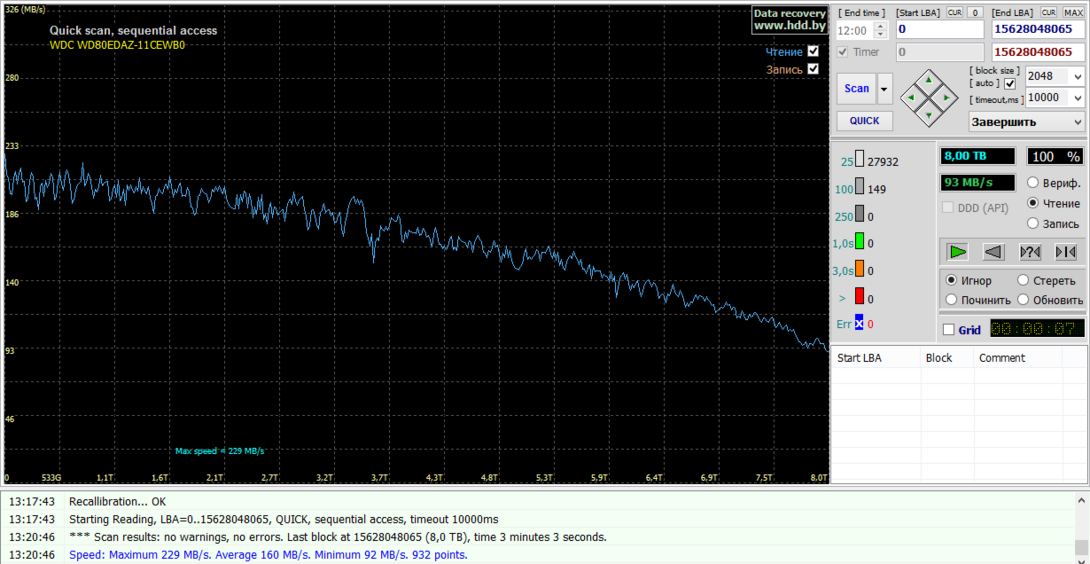Click the right arrow on the navigation diamond

(x=948, y=98)
